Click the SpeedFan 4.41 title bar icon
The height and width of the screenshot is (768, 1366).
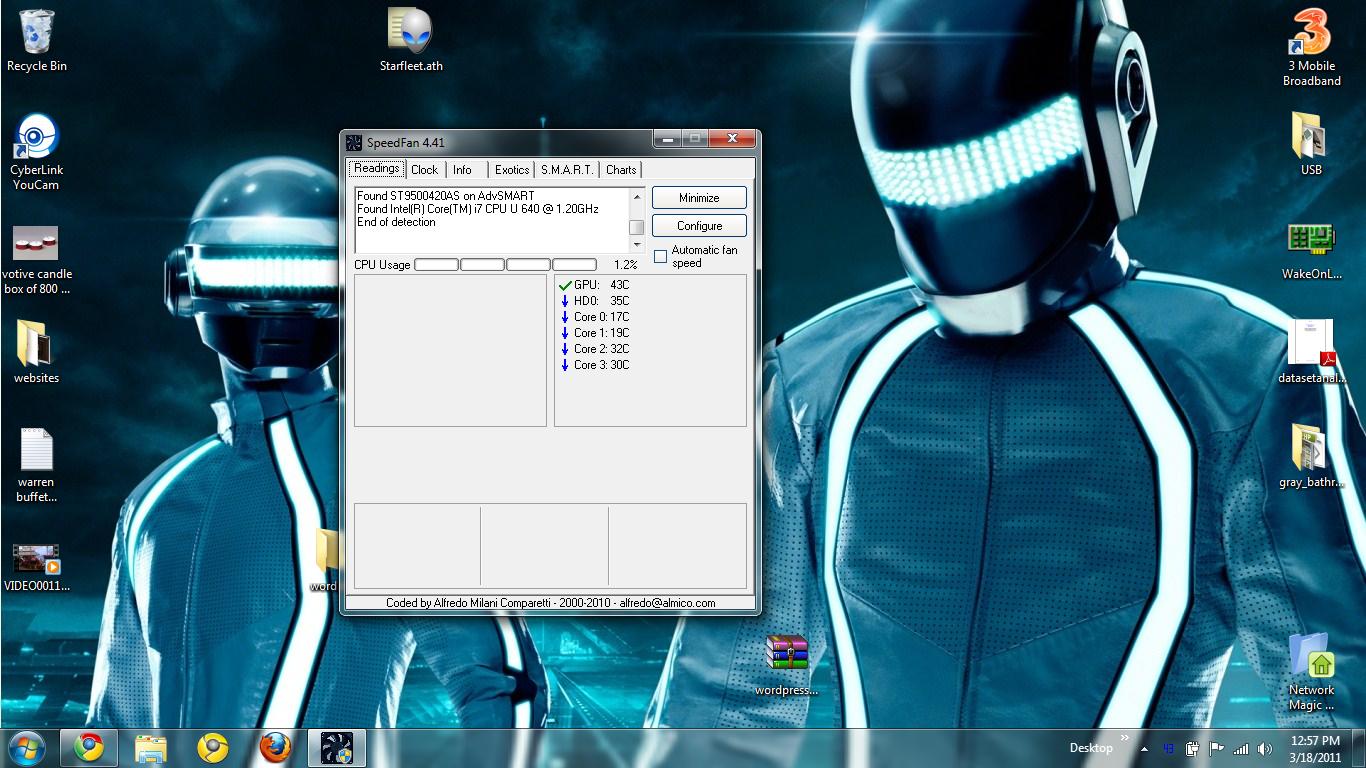(354, 142)
